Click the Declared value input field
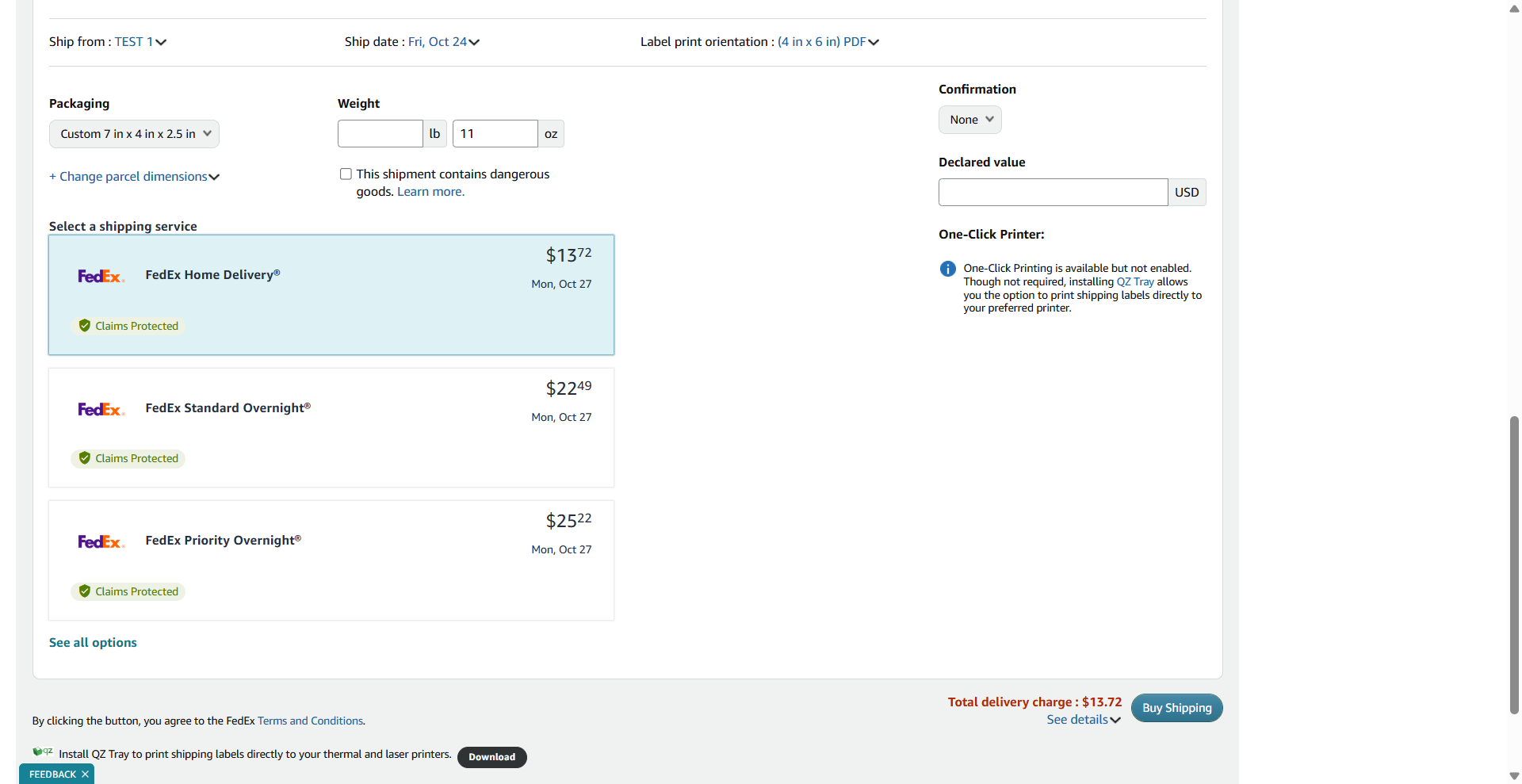This screenshot has height=784, width=1522. pyautogui.click(x=1052, y=193)
